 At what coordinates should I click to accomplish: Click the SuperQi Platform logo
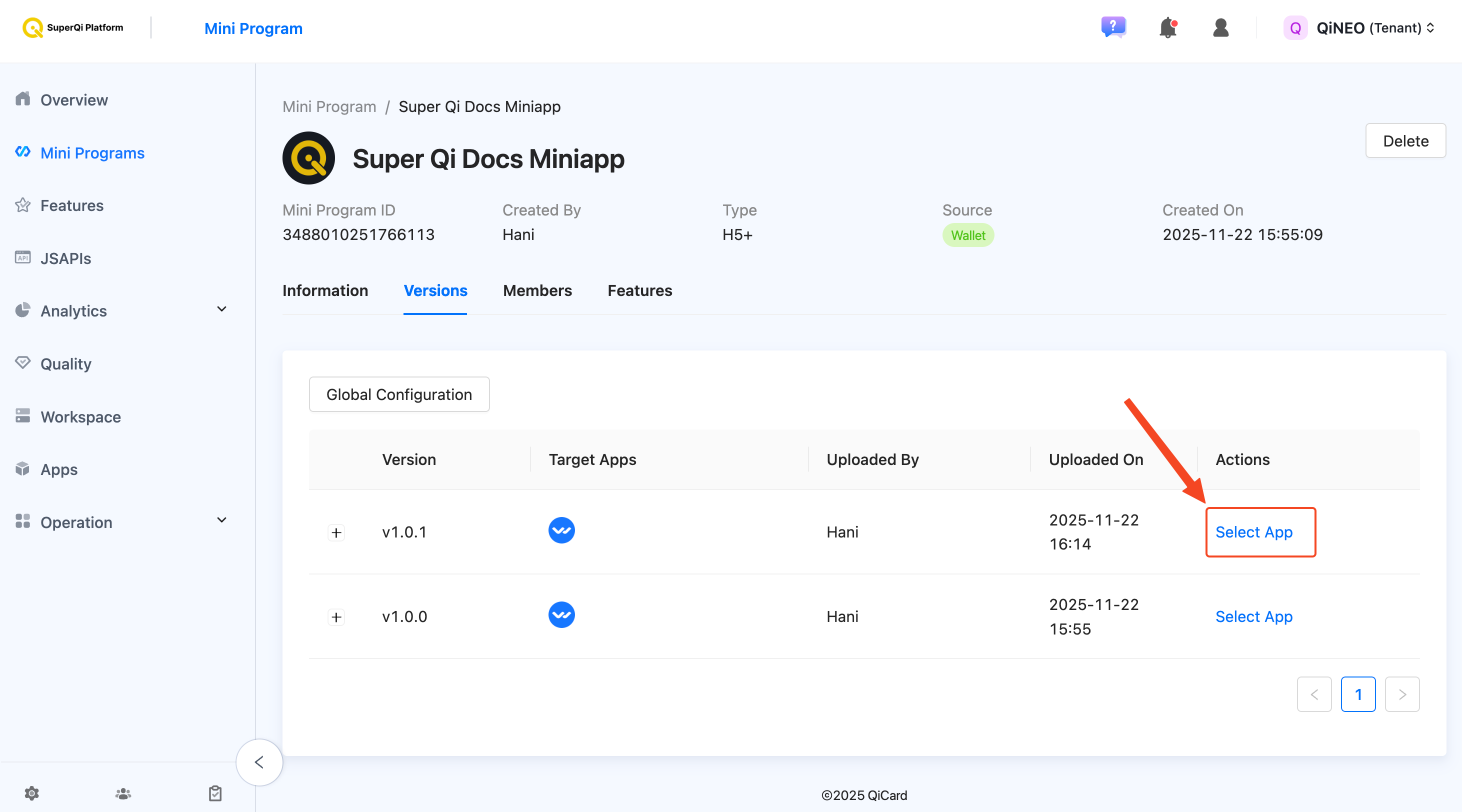72,27
